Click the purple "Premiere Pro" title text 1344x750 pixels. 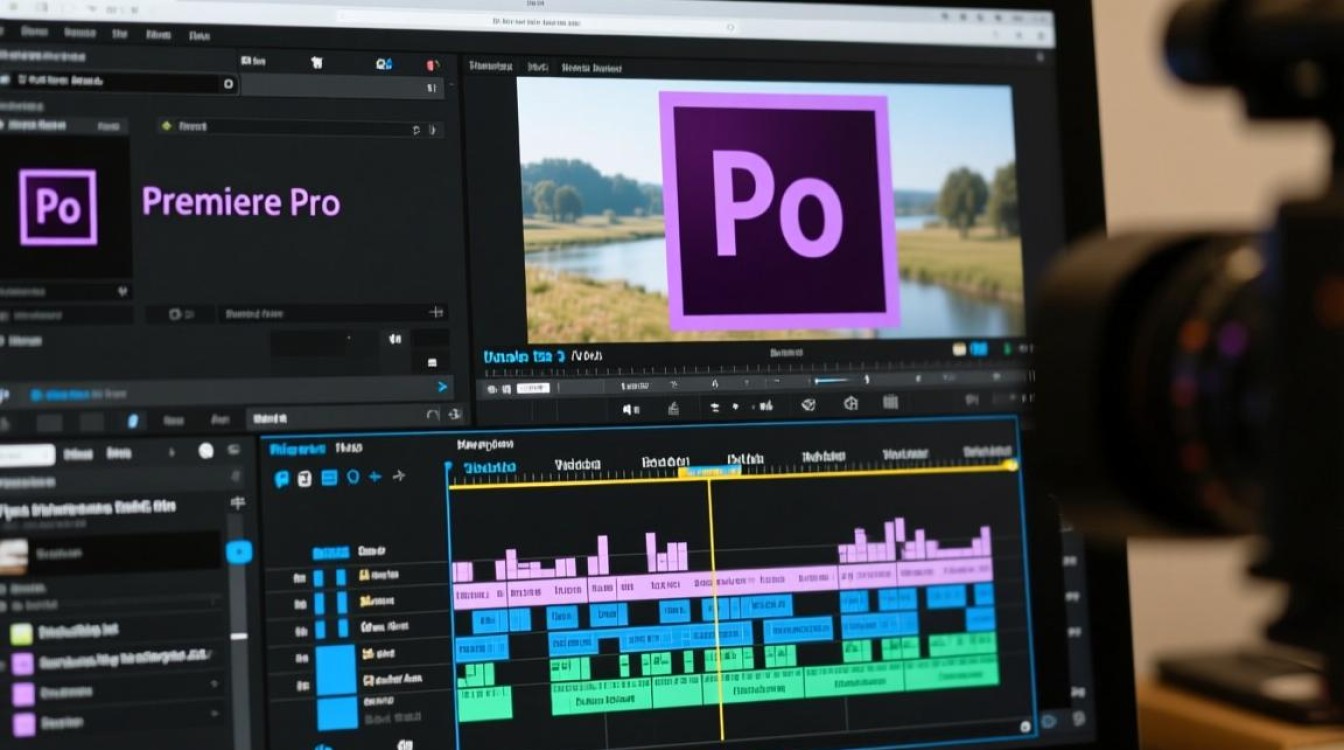click(x=241, y=202)
